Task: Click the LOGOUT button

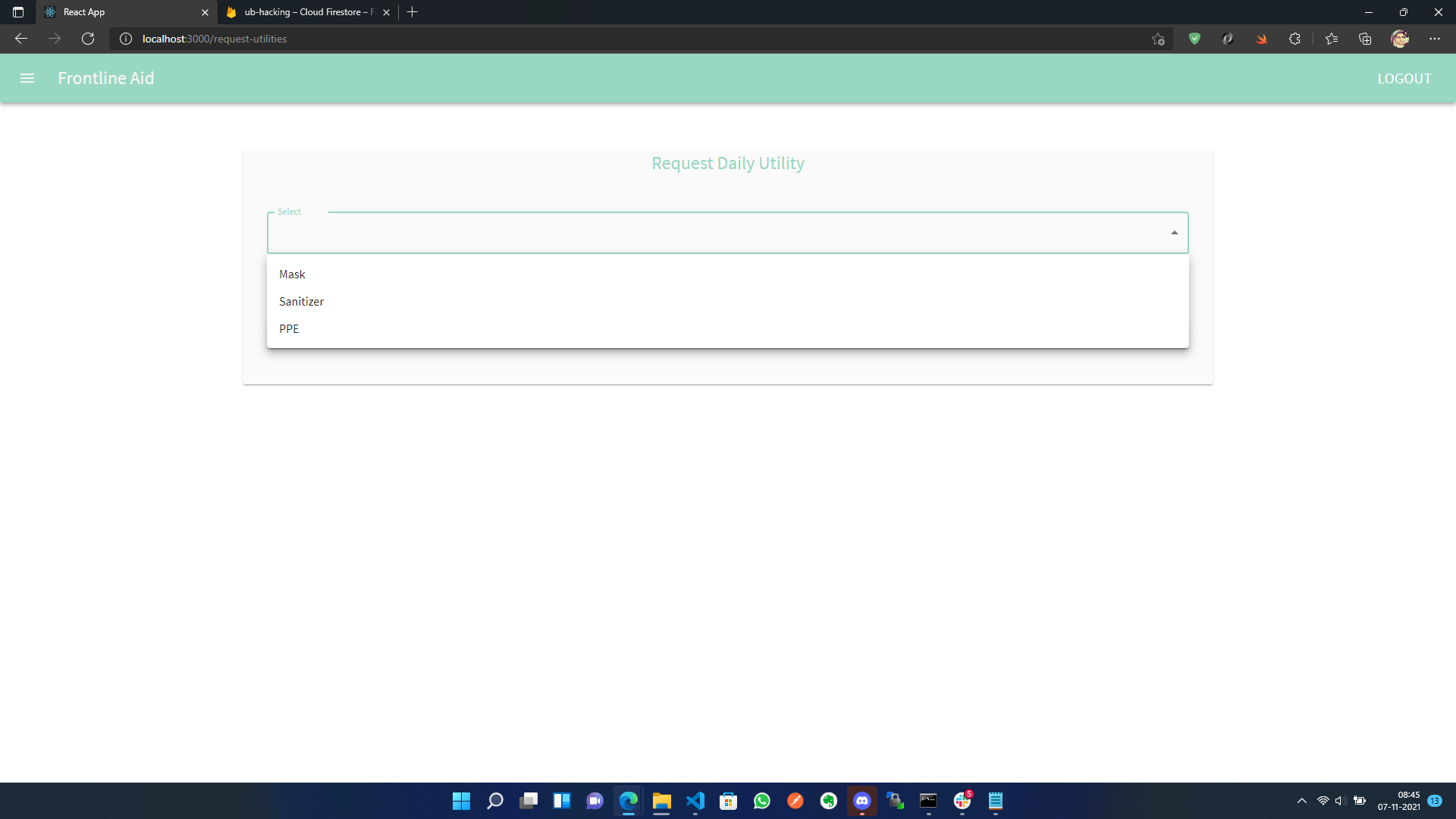Action: click(1404, 79)
